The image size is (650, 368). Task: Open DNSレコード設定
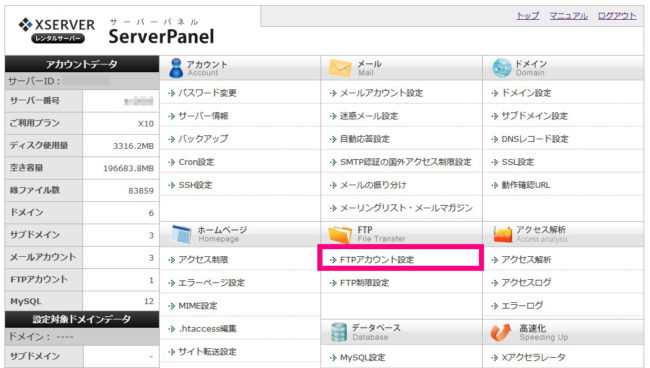[535, 139]
